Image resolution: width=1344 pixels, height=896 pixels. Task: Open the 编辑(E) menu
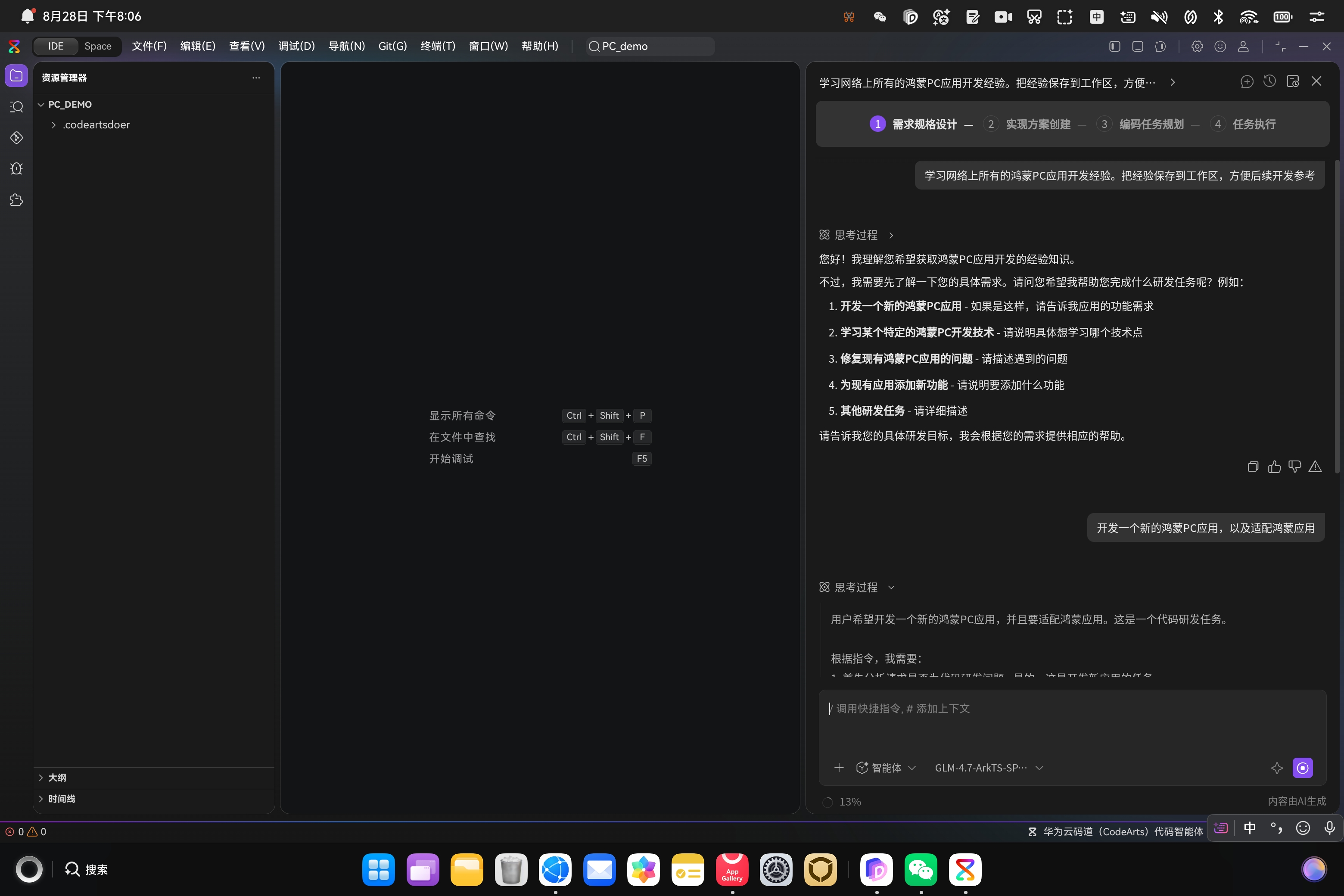pyautogui.click(x=198, y=46)
